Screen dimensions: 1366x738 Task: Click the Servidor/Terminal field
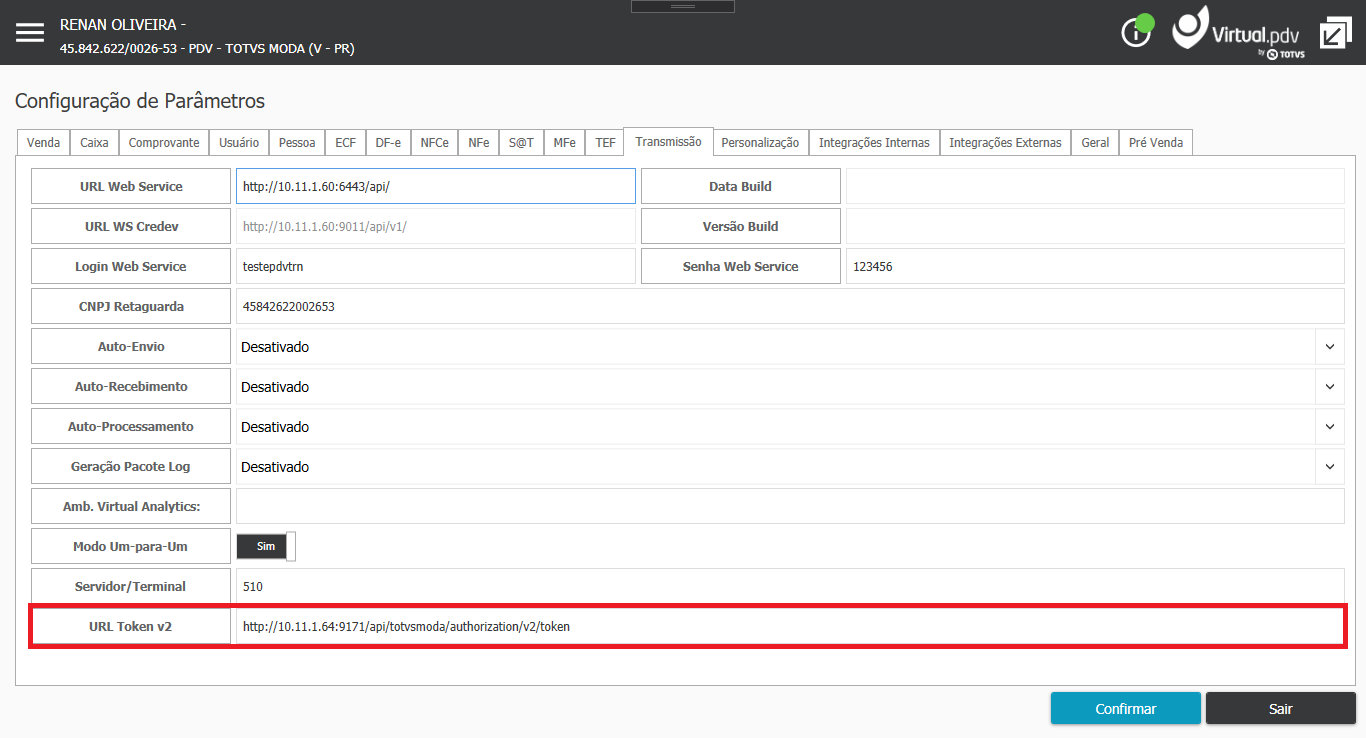click(x=790, y=586)
